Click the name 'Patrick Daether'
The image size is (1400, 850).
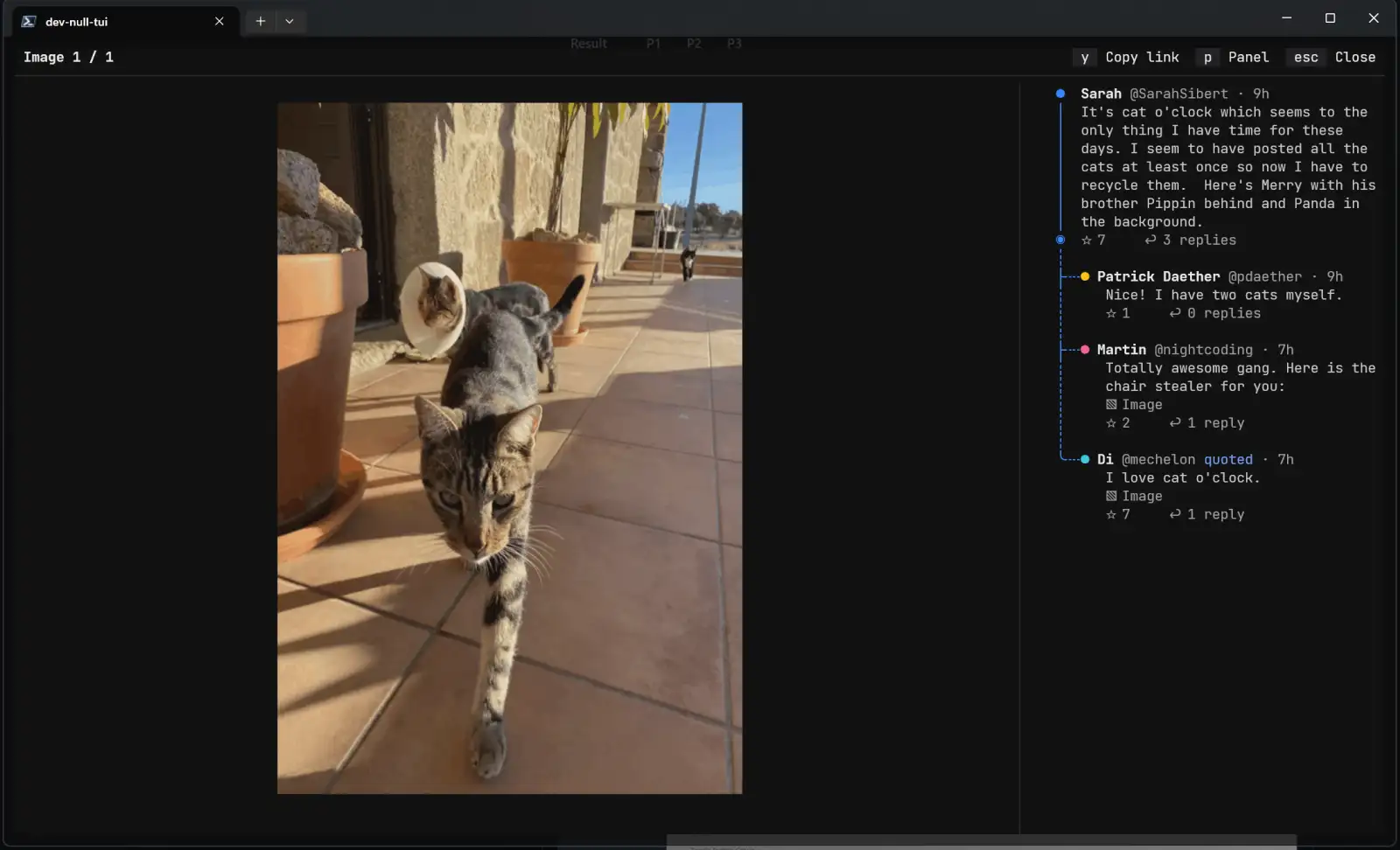(1158, 276)
